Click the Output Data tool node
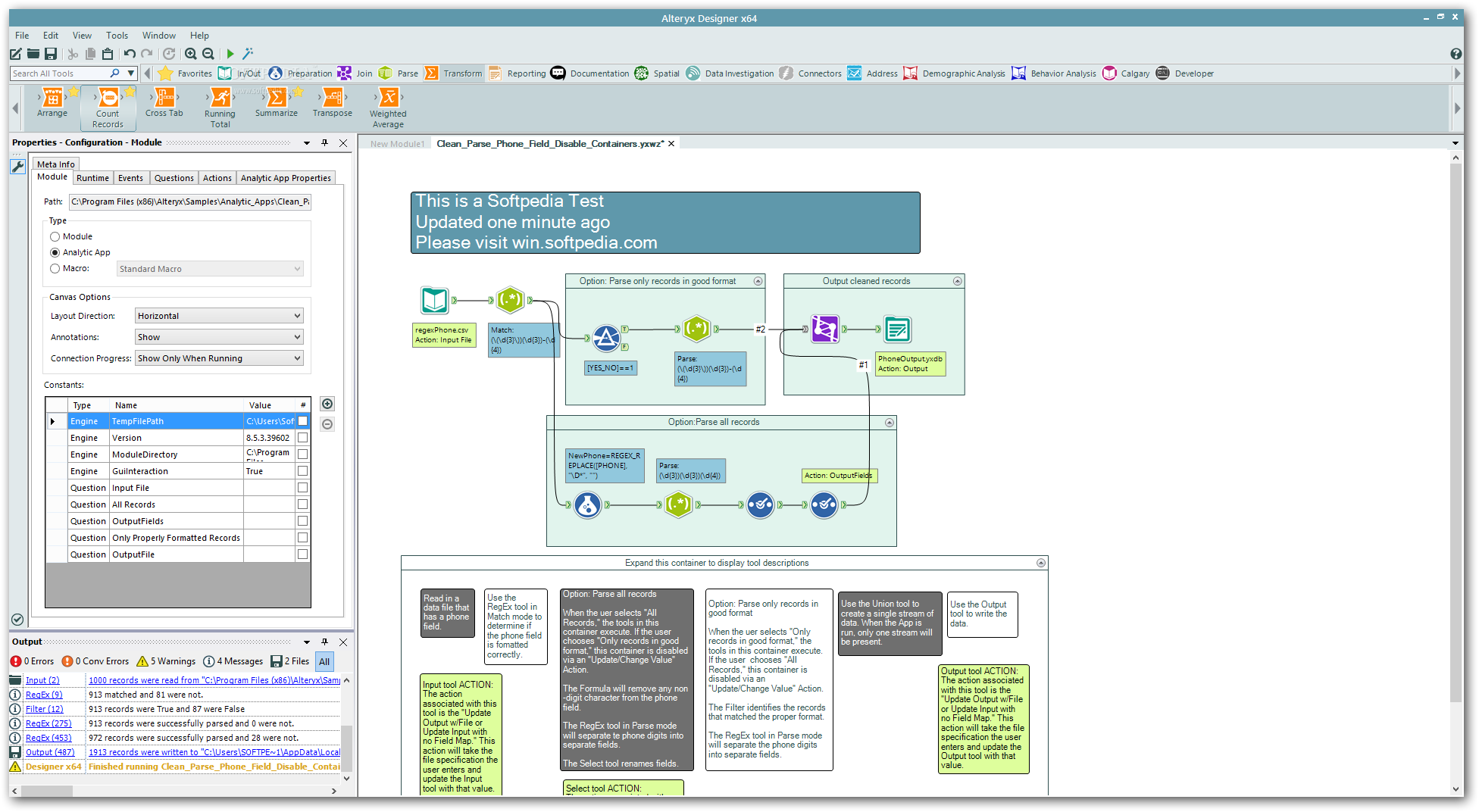The image size is (1479, 812). coord(897,329)
